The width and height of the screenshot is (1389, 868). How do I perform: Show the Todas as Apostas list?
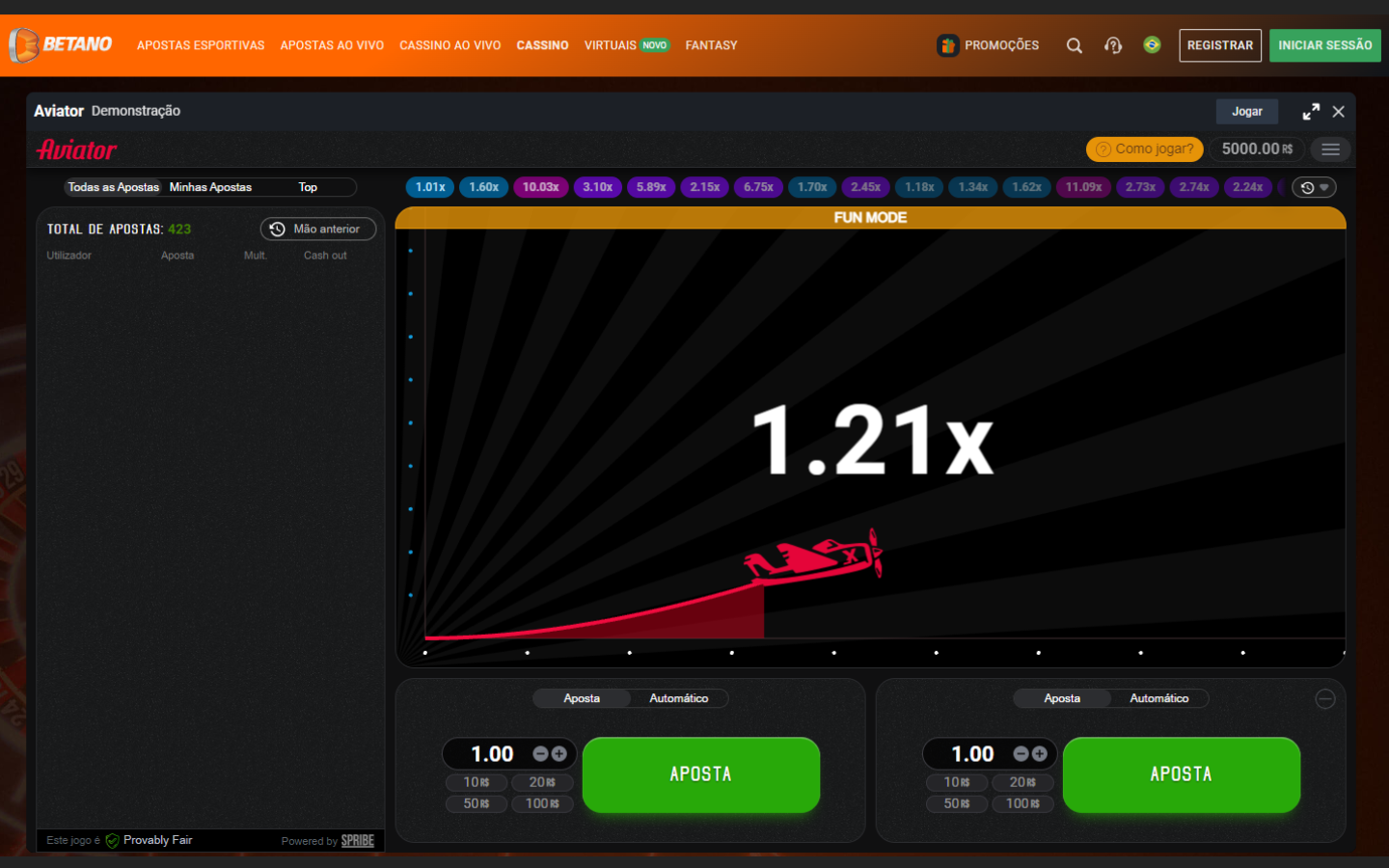click(x=113, y=187)
